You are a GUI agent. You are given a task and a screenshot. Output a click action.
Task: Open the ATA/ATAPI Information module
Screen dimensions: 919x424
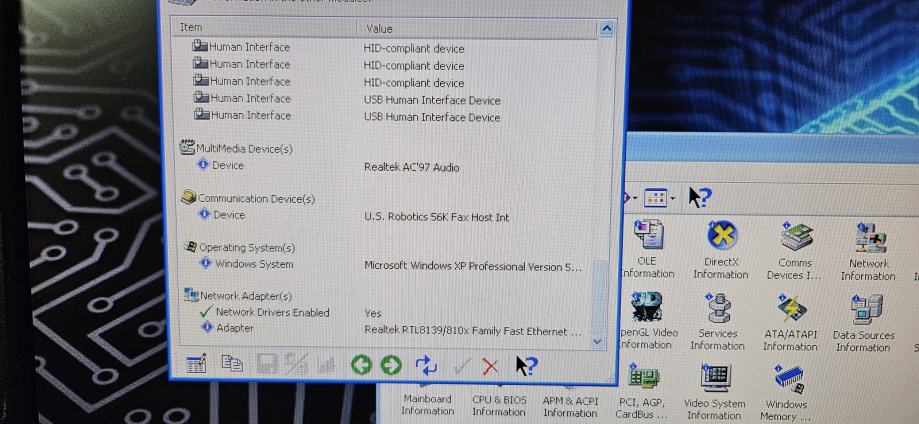tap(791, 323)
